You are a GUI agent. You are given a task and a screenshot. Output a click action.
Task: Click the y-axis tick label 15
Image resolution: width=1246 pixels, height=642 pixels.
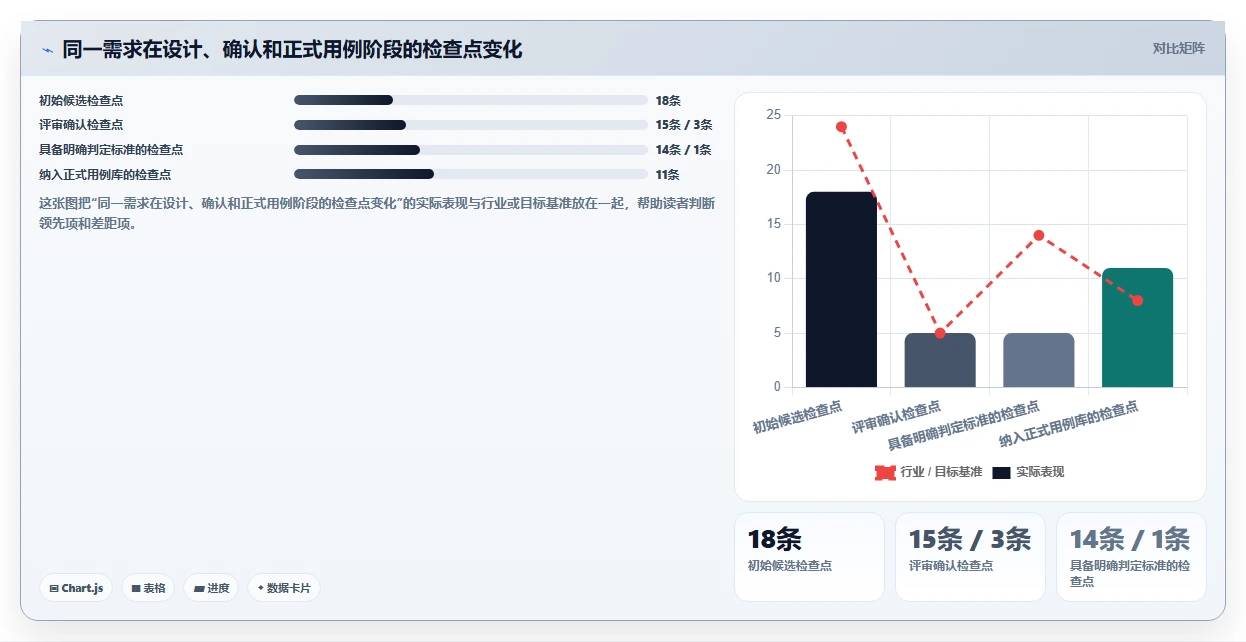(774, 224)
